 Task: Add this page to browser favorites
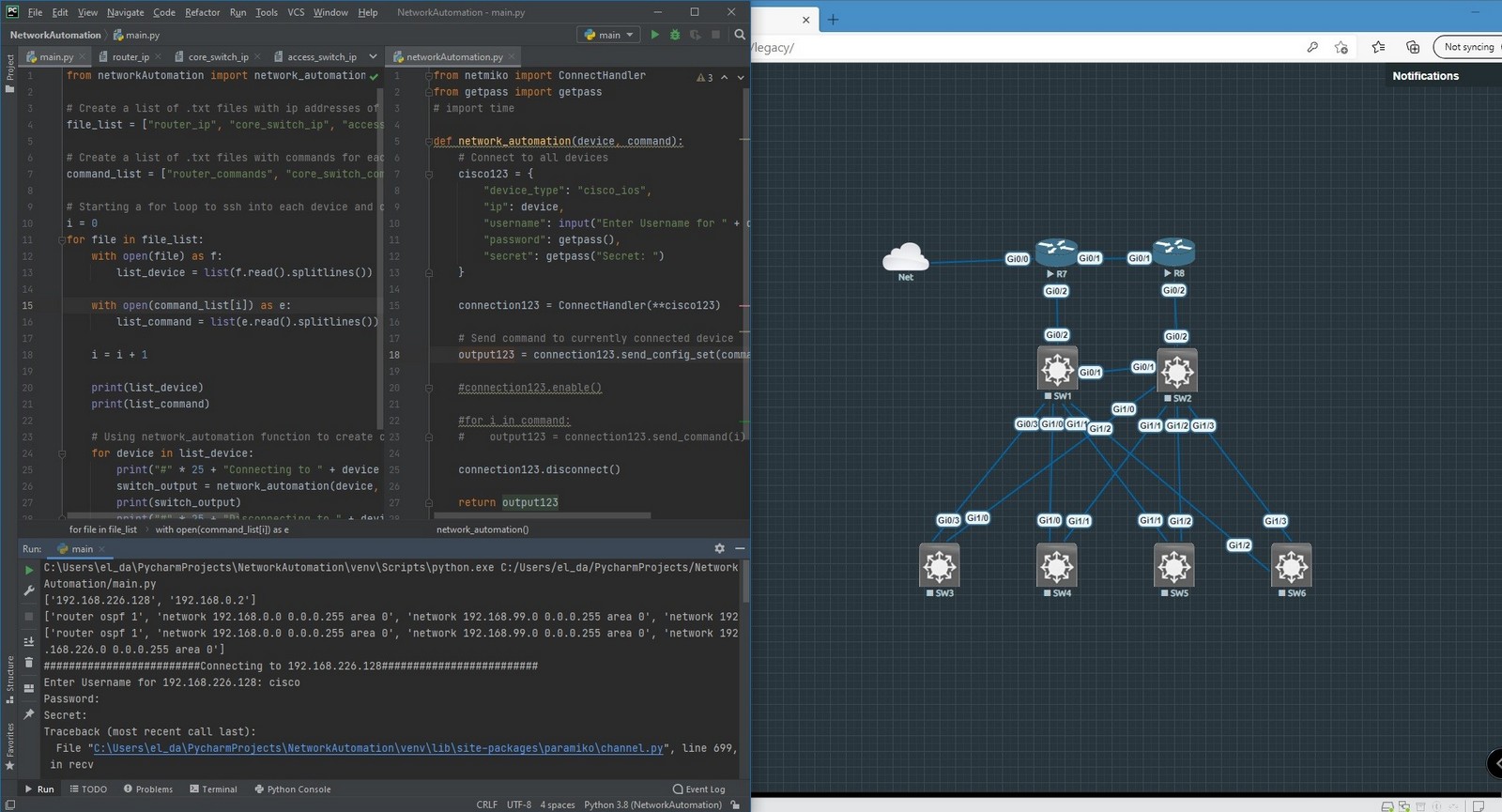coord(1341,47)
